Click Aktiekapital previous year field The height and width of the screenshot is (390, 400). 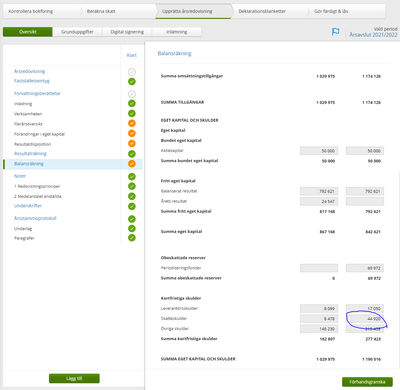365,151
